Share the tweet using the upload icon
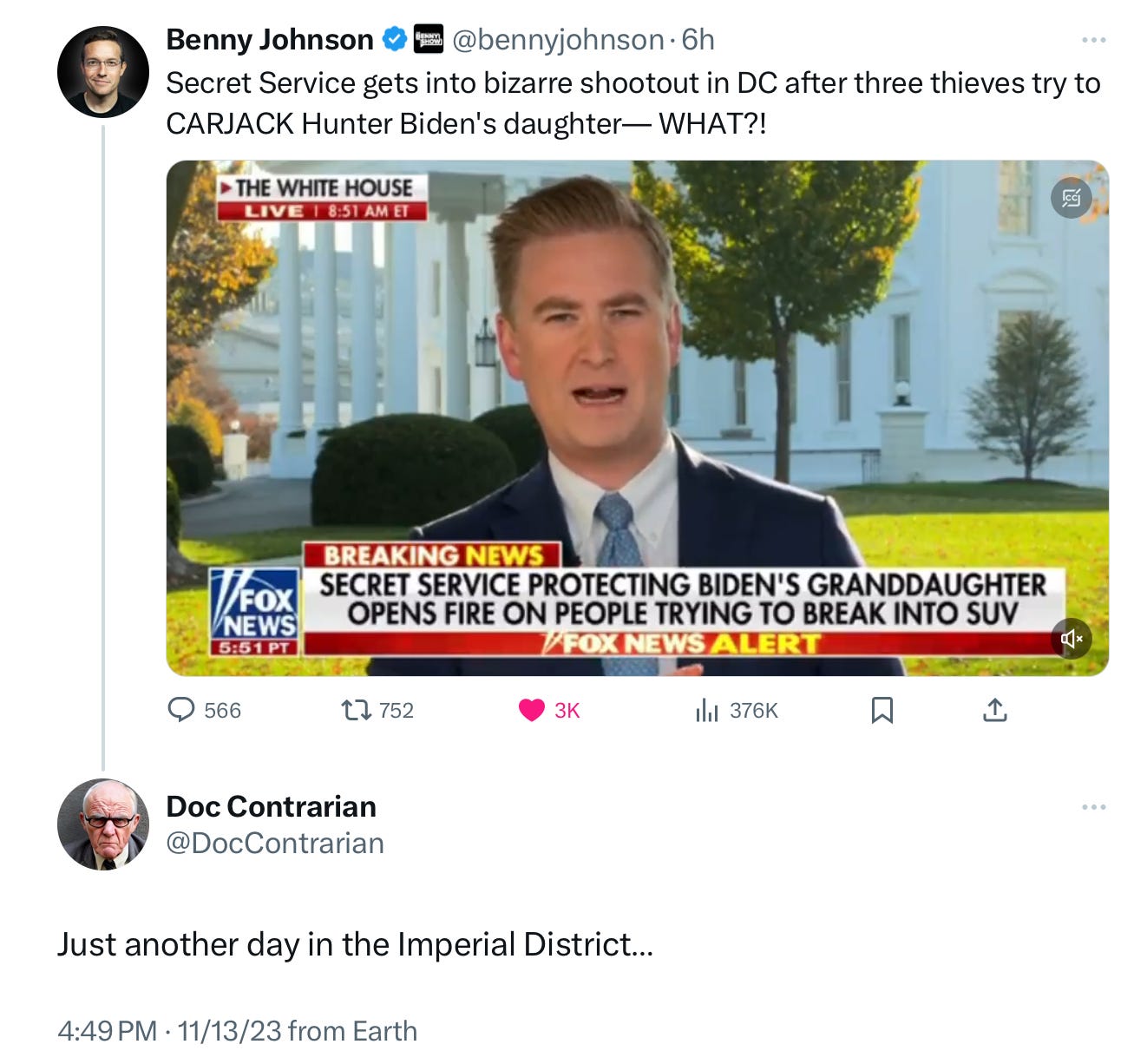This screenshot has height=1064, width=1147. tap(994, 711)
